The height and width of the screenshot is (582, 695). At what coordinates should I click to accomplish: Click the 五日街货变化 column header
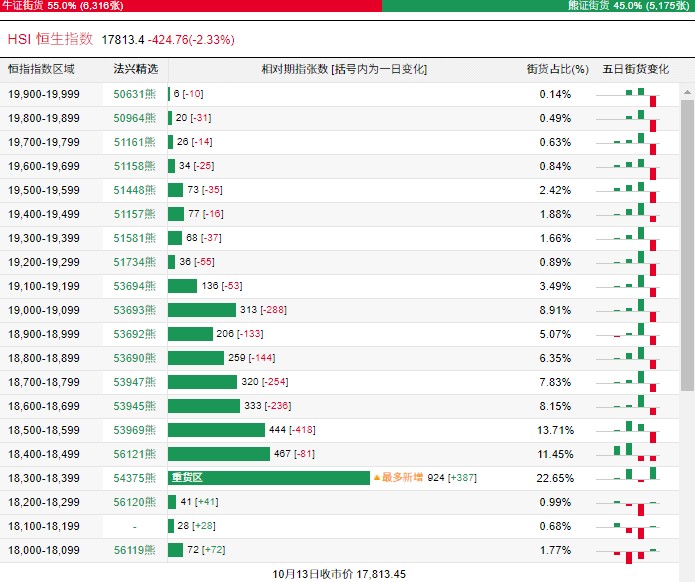coord(636,69)
